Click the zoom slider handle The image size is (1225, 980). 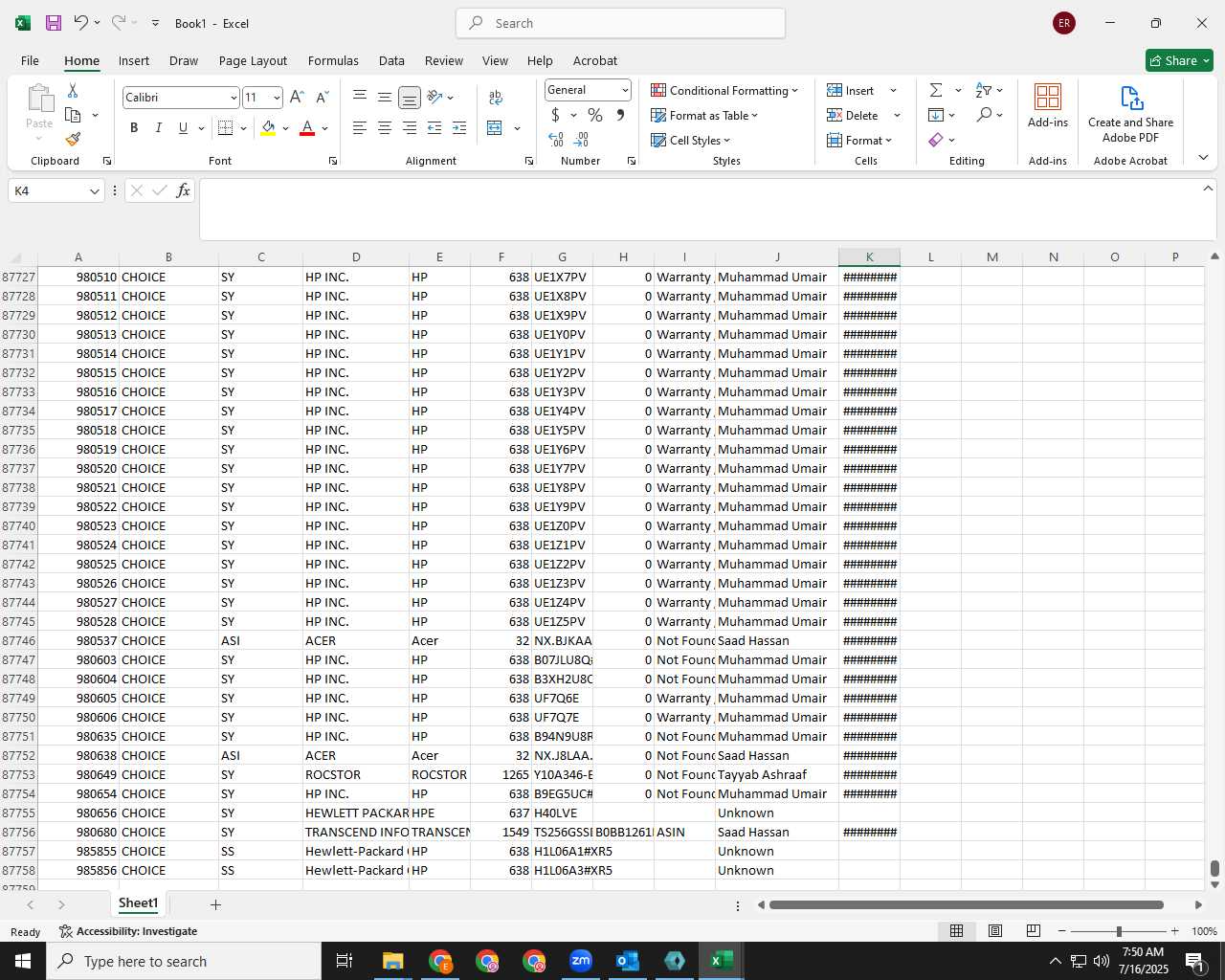click(1119, 931)
